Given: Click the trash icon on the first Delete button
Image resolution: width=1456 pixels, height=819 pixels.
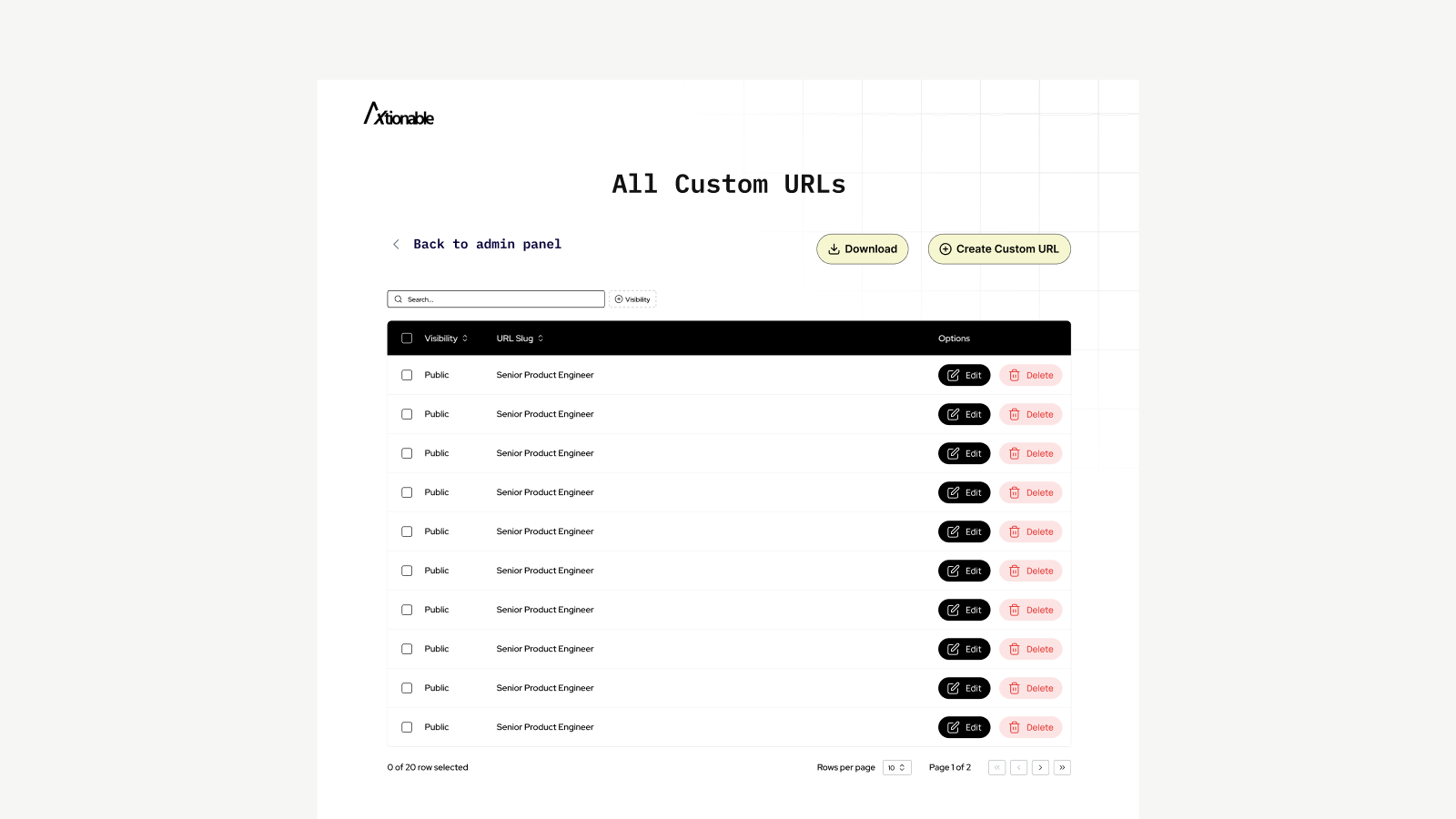Looking at the screenshot, I should coord(1014,374).
